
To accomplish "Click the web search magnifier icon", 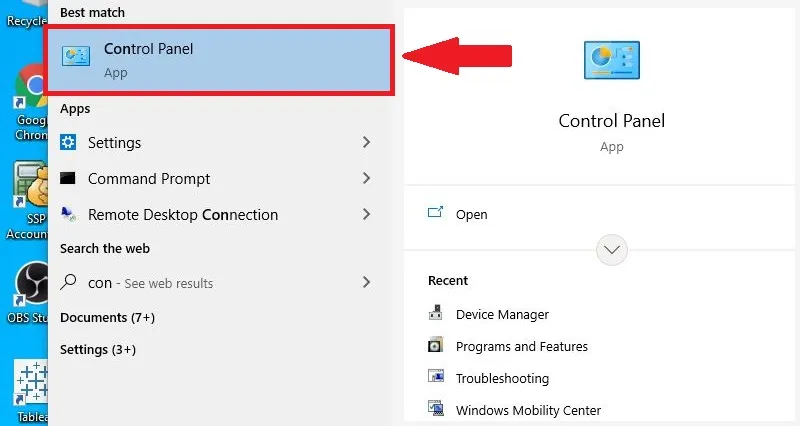I will (68, 282).
